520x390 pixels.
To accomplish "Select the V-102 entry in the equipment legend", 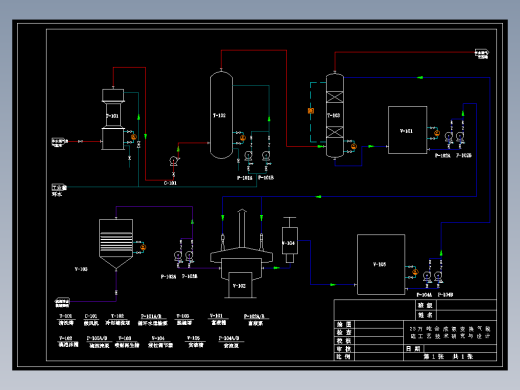I will click(68, 341).
